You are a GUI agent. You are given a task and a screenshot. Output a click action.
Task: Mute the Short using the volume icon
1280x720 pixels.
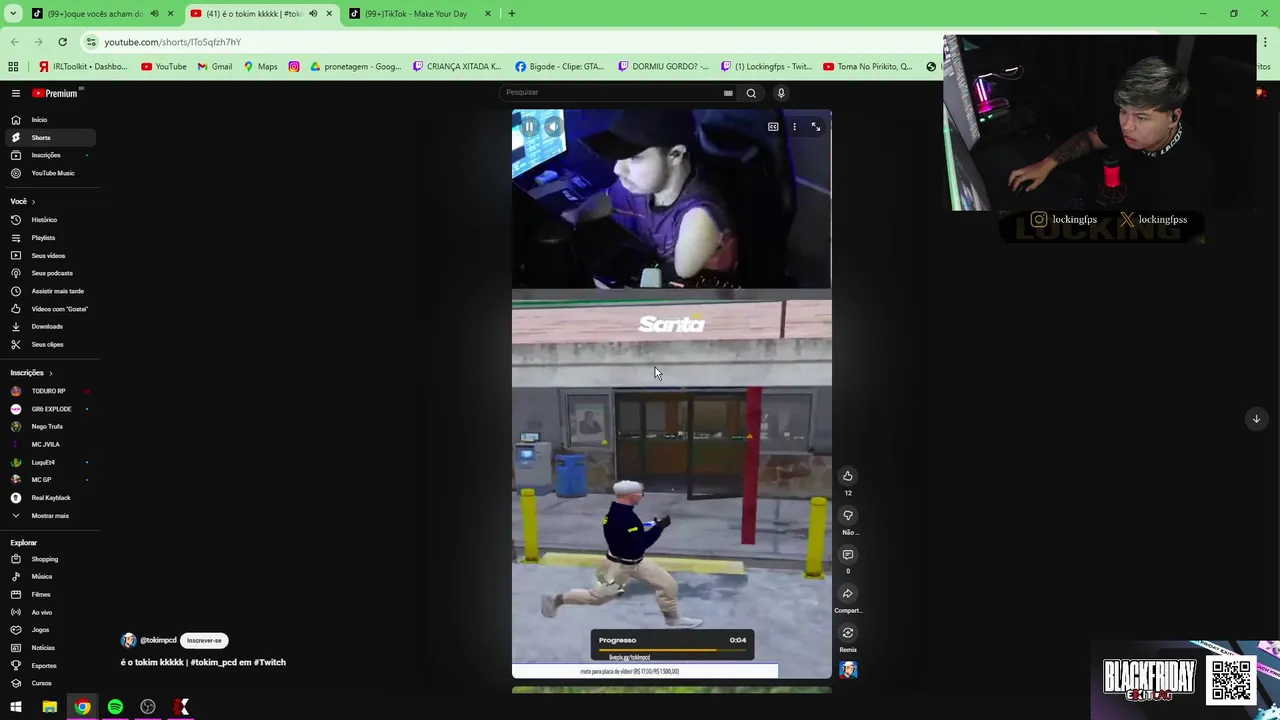[x=553, y=127]
